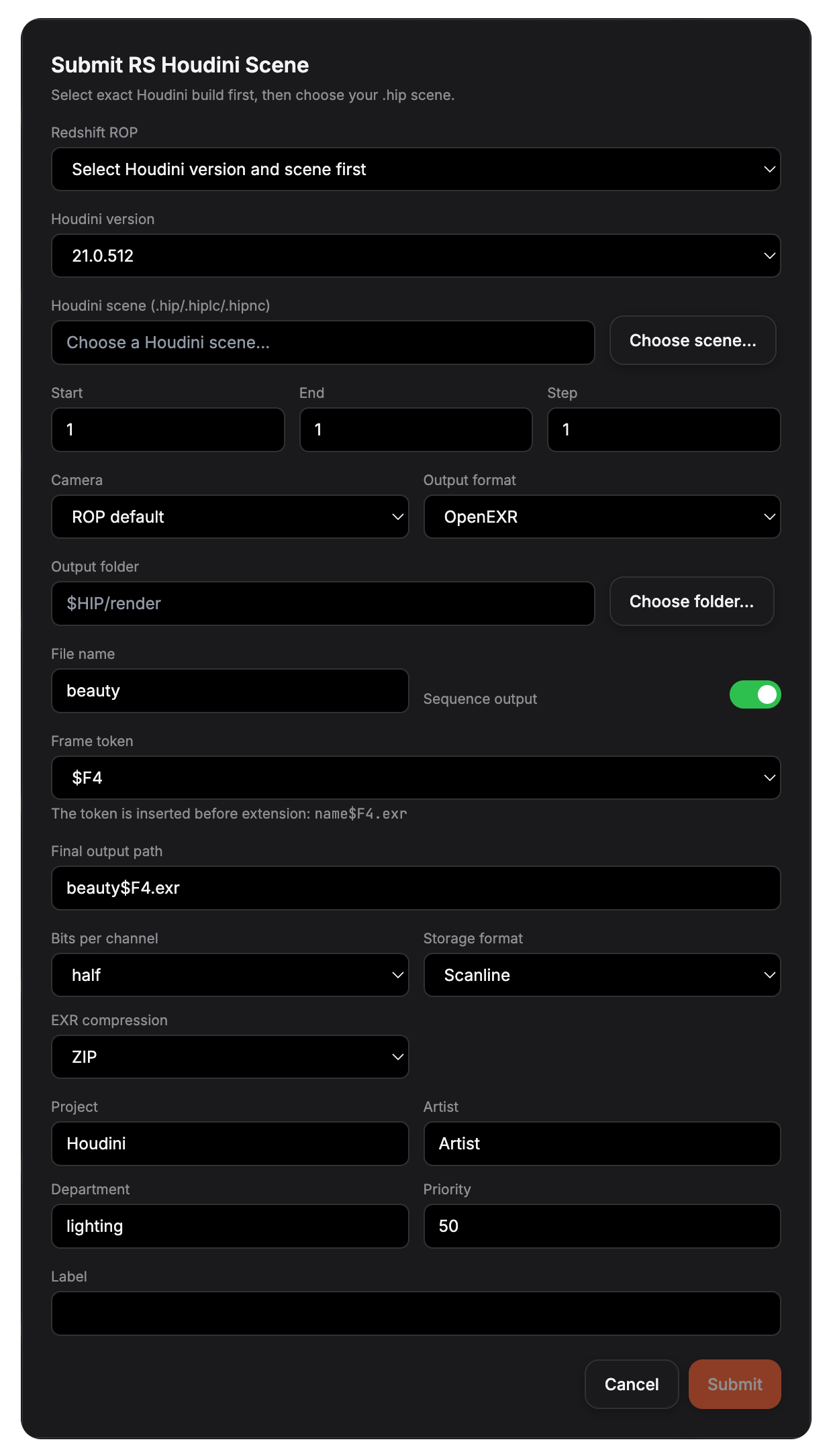
Task: Select the Step field
Action: (663, 429)
